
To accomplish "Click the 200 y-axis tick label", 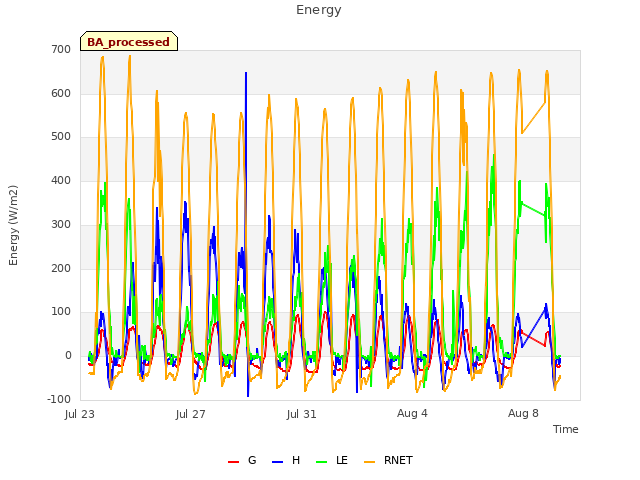I will pyautogui.click(x=61, y=268).
